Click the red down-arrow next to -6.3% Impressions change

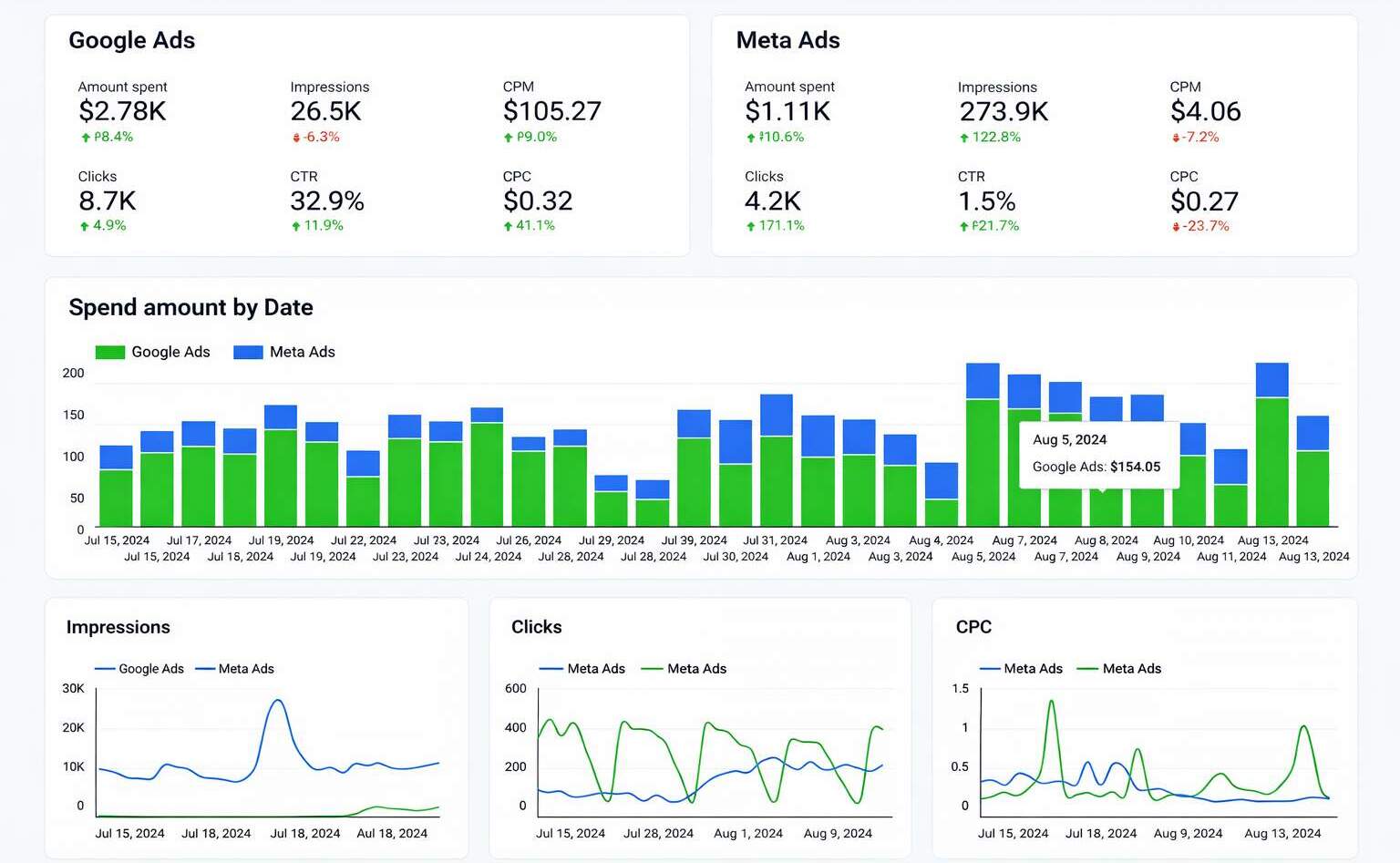click(294, 137)
